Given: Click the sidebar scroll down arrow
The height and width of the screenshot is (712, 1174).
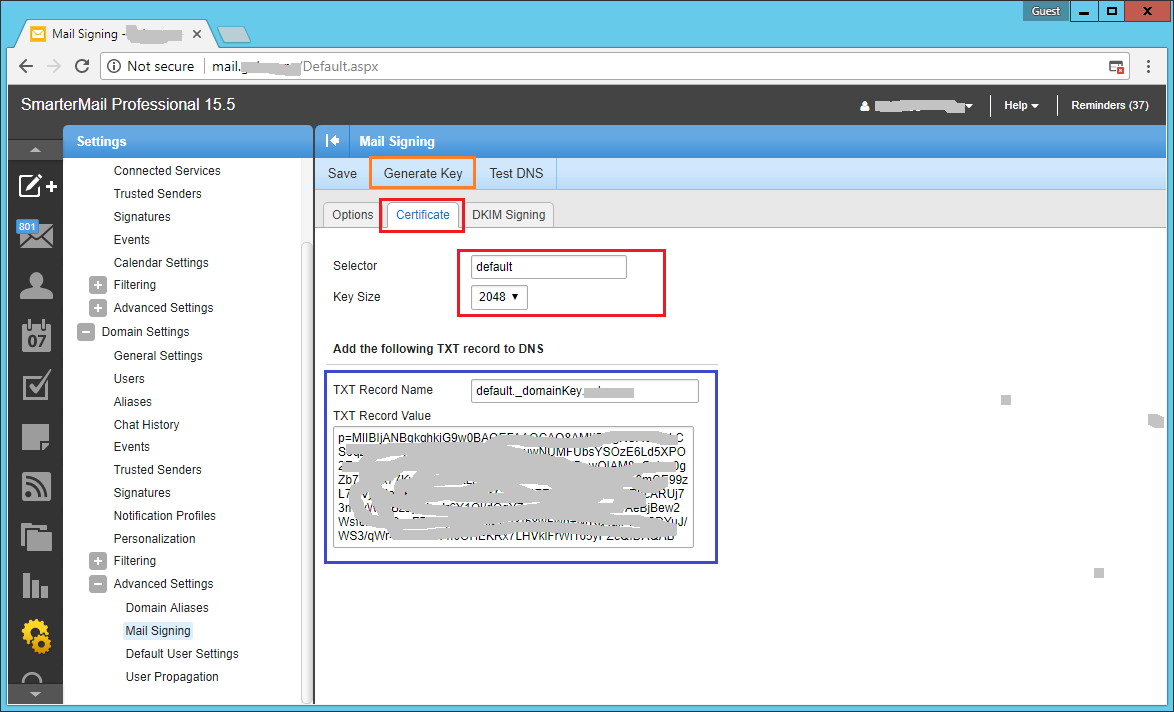Looking at the screenshot, I should click(35, 694).
